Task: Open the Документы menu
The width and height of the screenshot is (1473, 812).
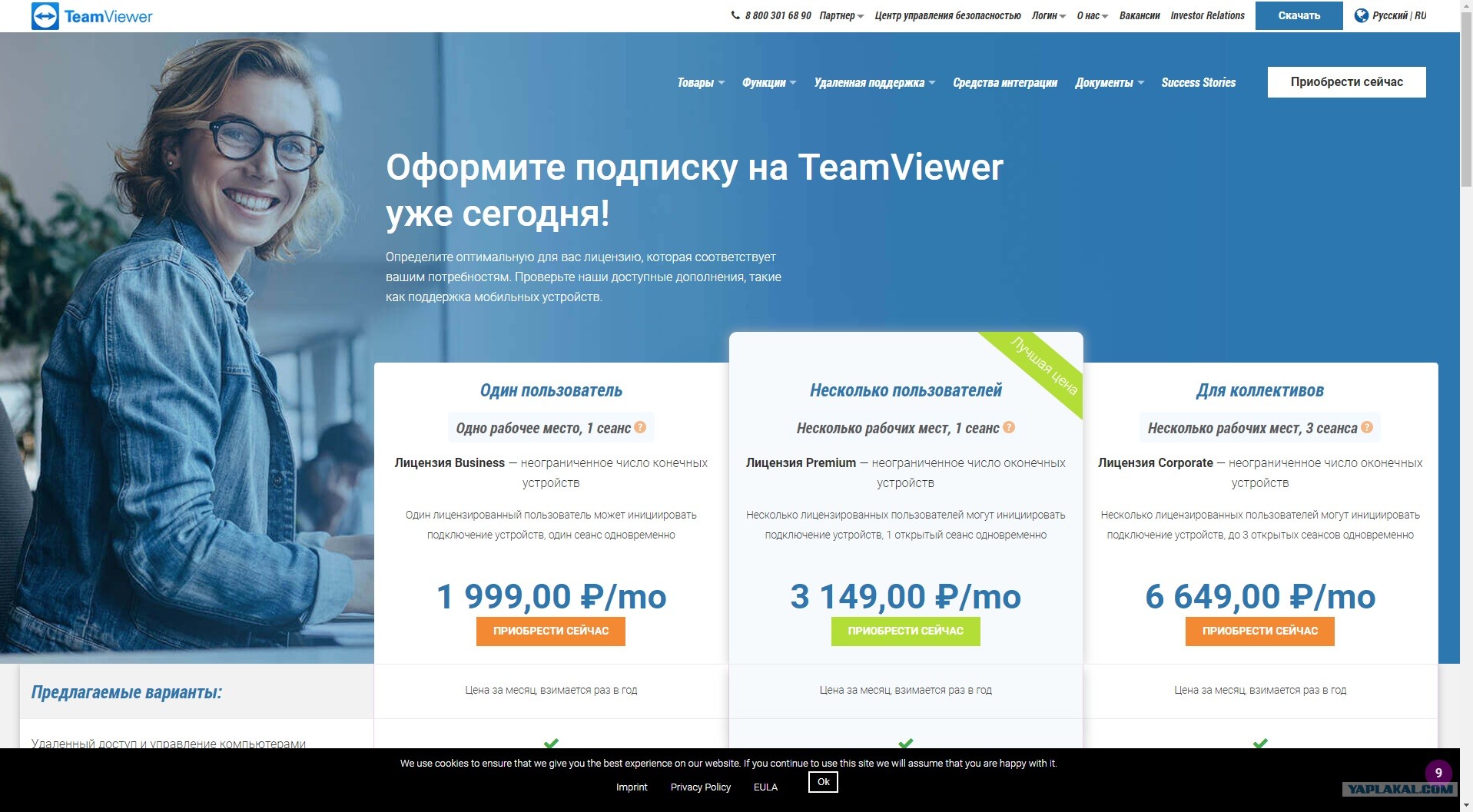Action: click(x=1110, y=82)
